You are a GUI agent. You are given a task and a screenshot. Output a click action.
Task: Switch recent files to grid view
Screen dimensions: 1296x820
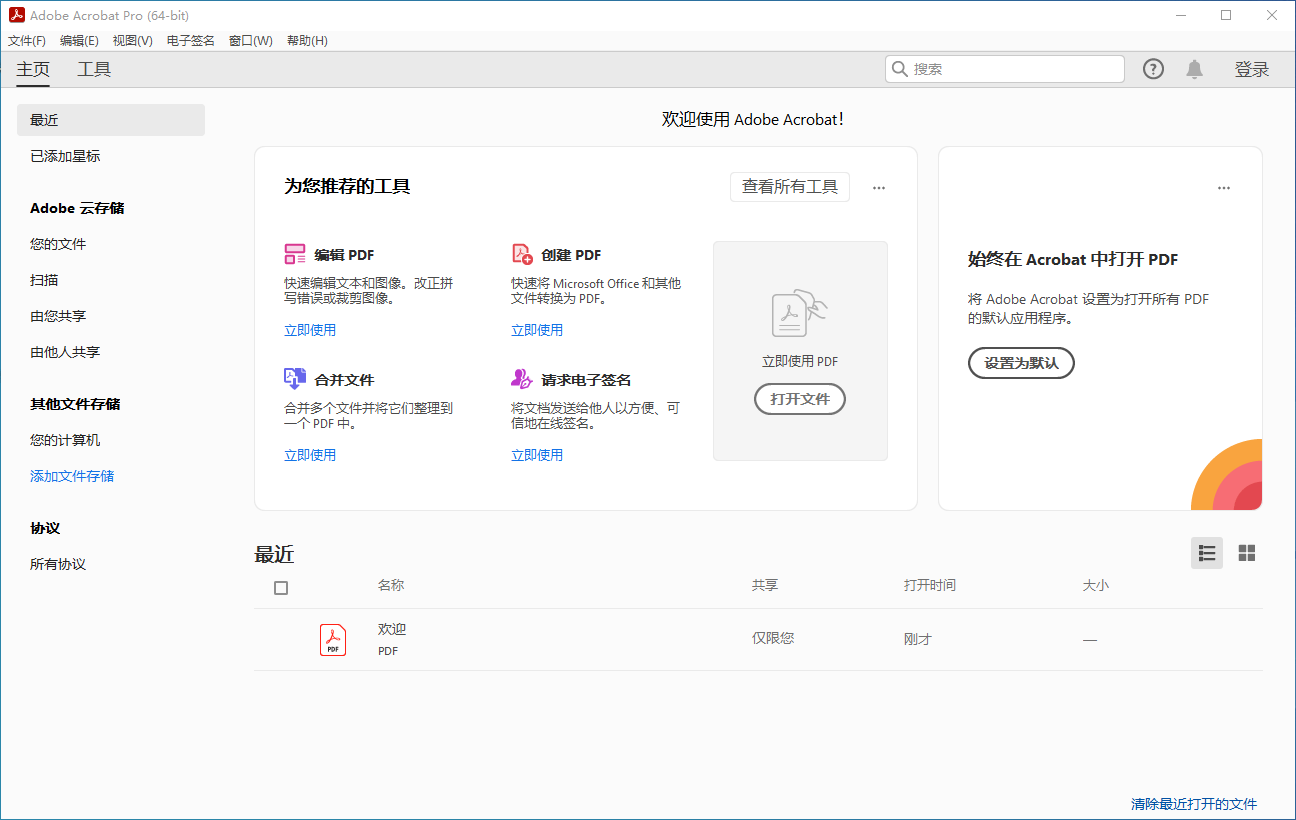tap(1246, 553)
